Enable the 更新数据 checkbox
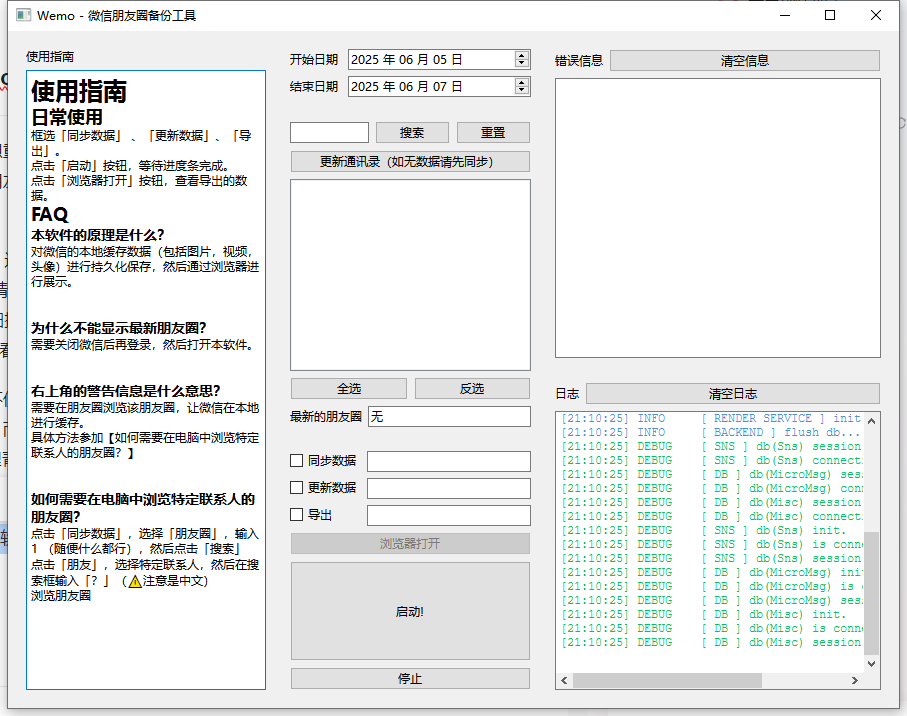 (296, 488)
